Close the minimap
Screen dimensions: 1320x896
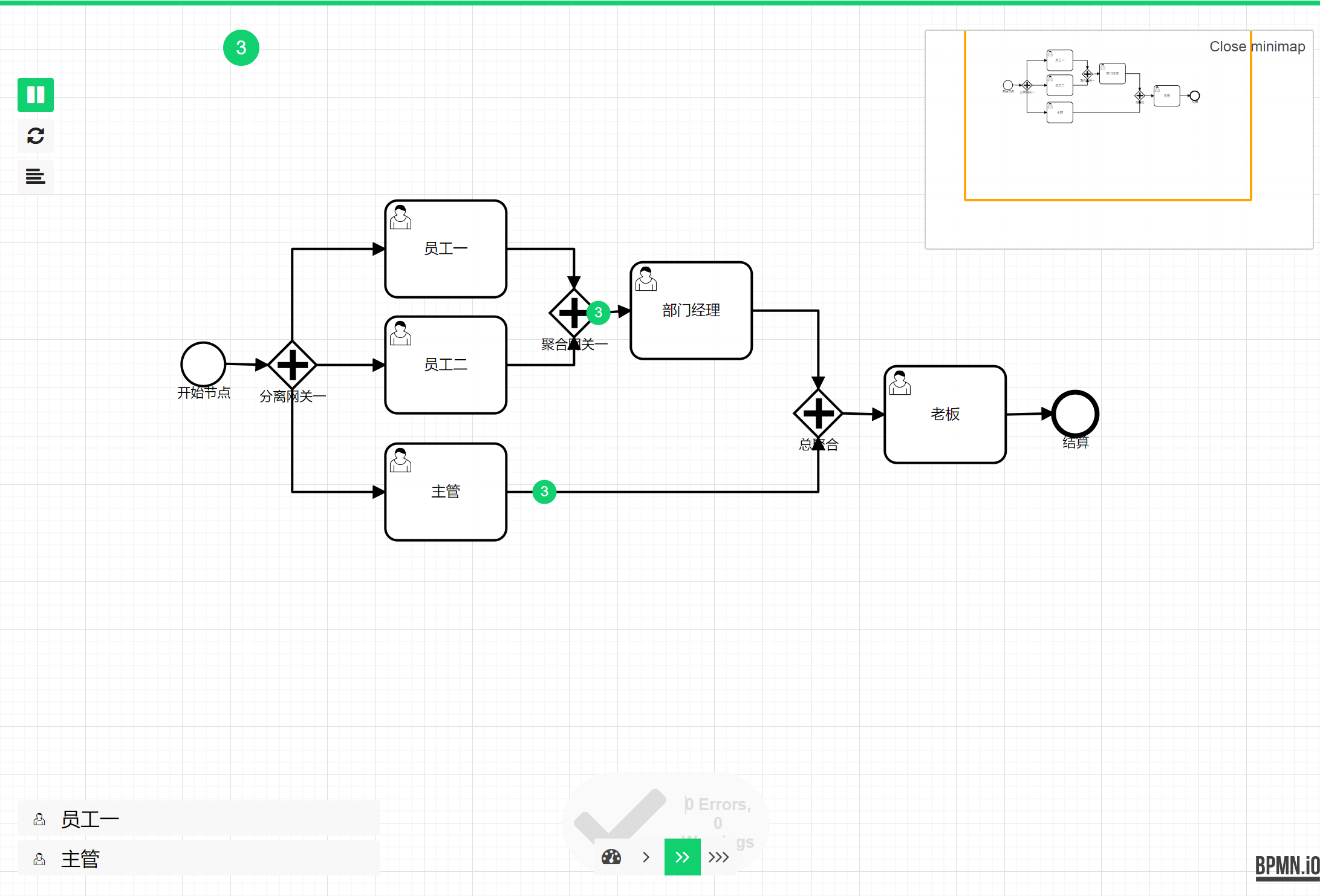click(x=1257, y=47)
